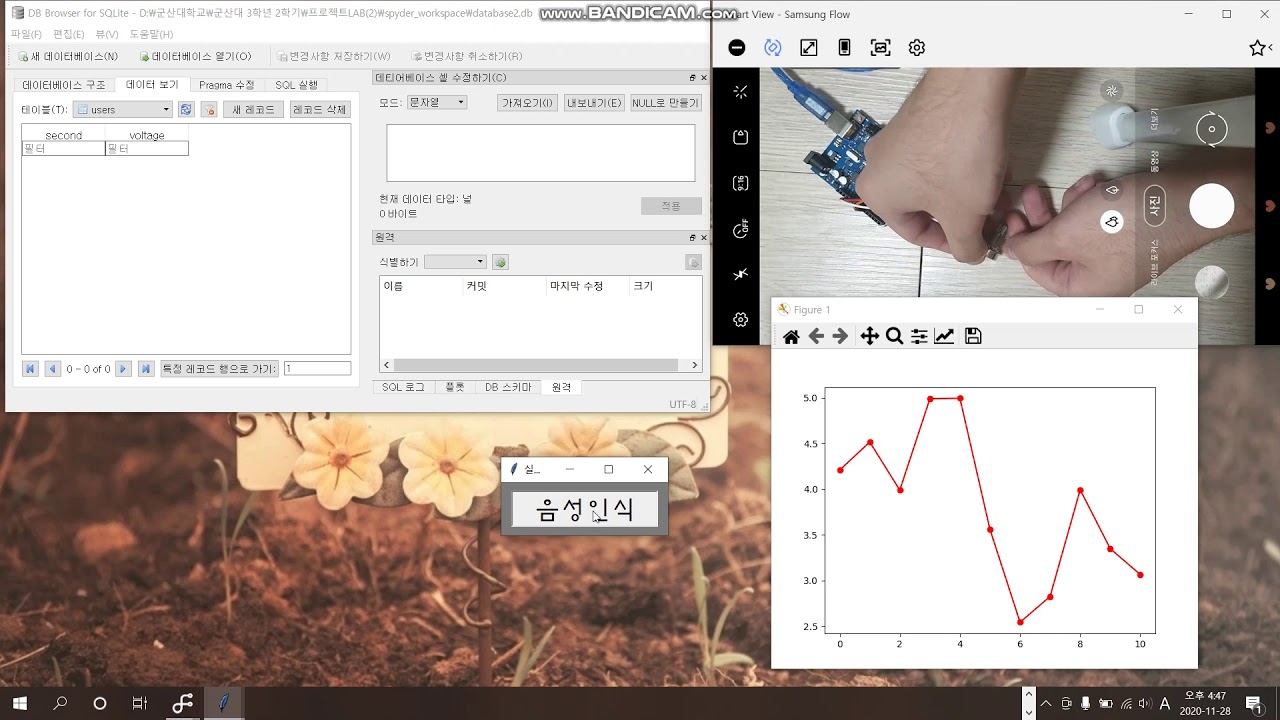Open the edit axis curve parameters icon
Screen dimensions: 1280x720
[x=944, y=337]
